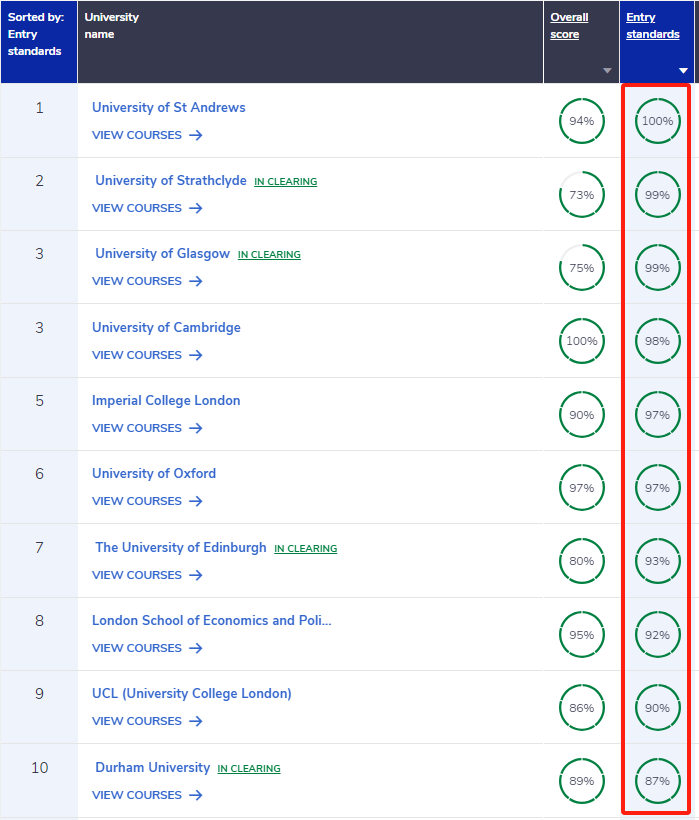
Task: Click the University name column header
Action: click(311, 42)
